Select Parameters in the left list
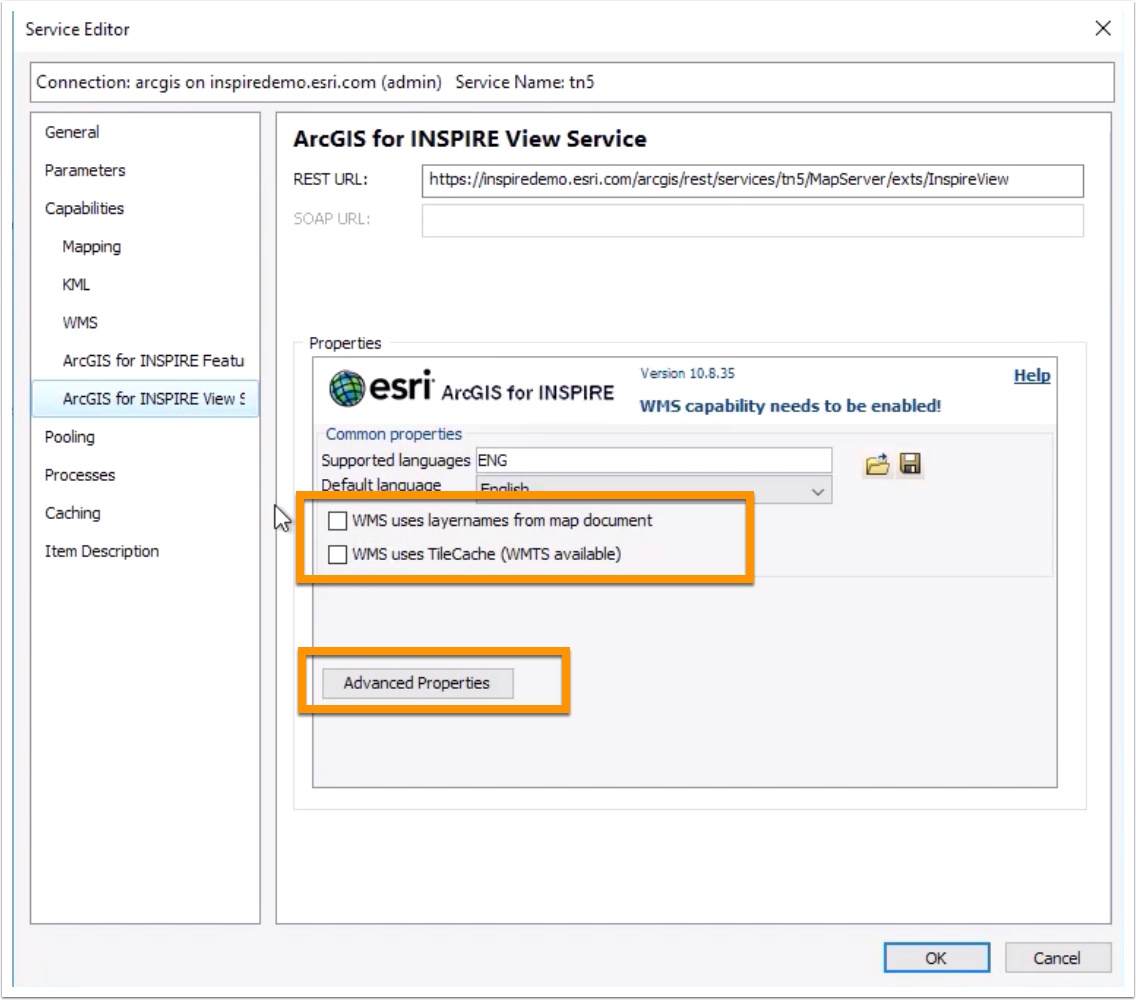This screenshot has height=1000, width=1136. click(x=85, y=170)
